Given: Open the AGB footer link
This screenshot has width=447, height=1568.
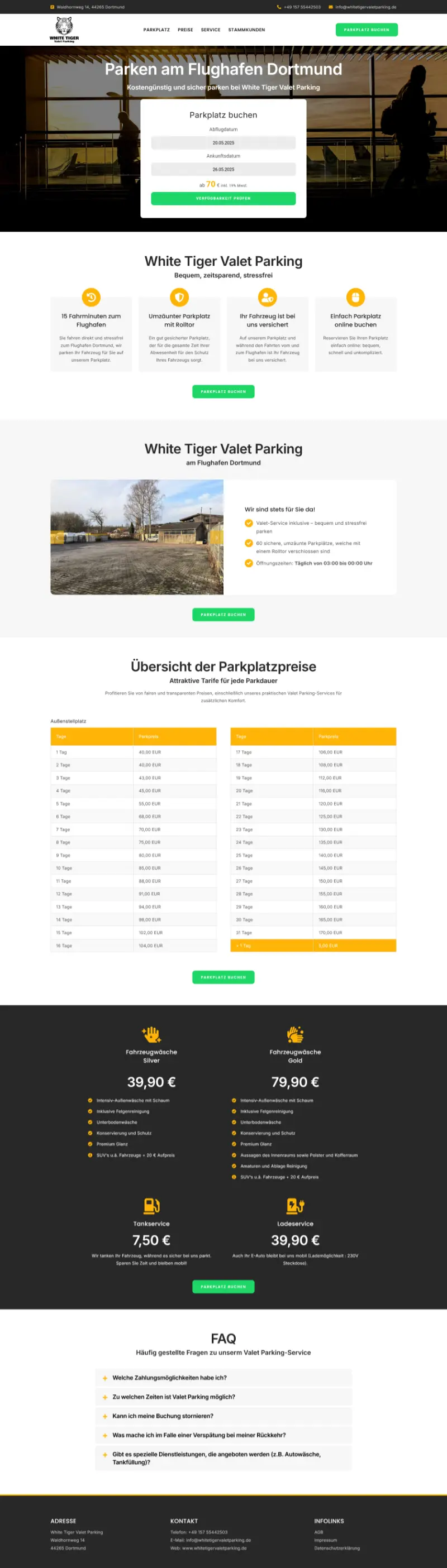Looking at the screenshot, I should [x=318, y=1532].
